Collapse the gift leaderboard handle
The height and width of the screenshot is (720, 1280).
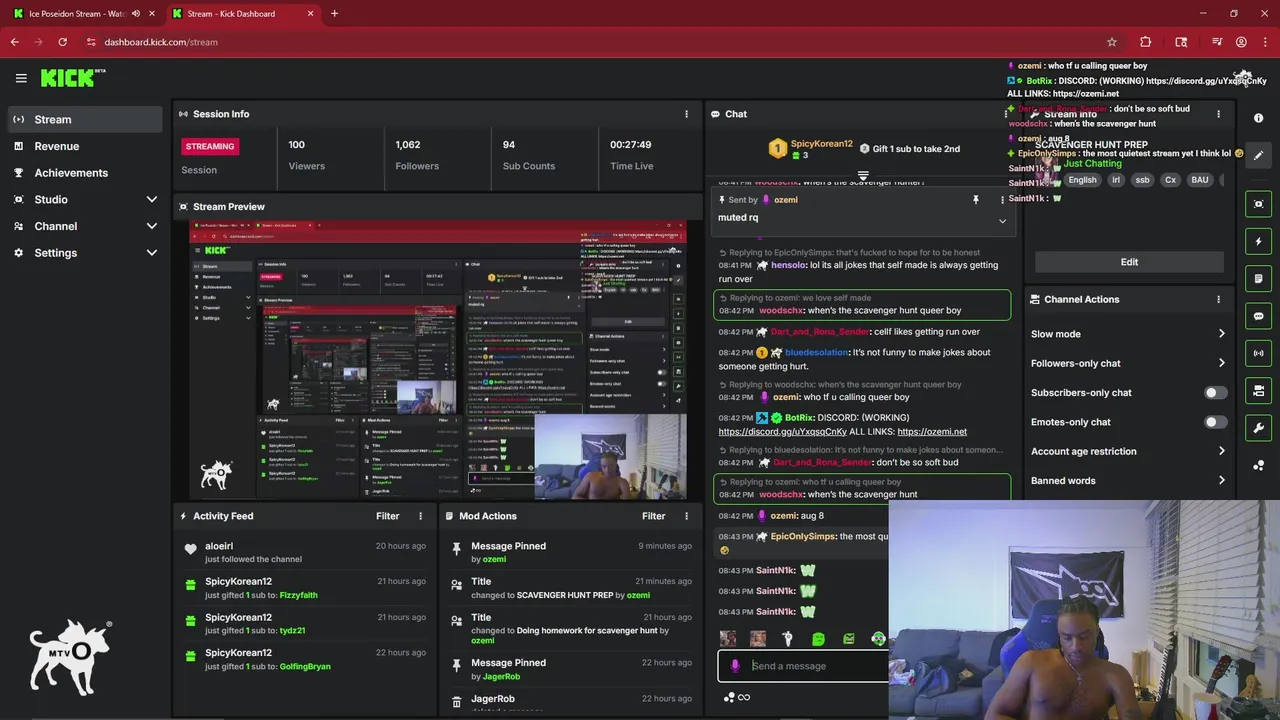pyautogui.click(x=863, y=175)
